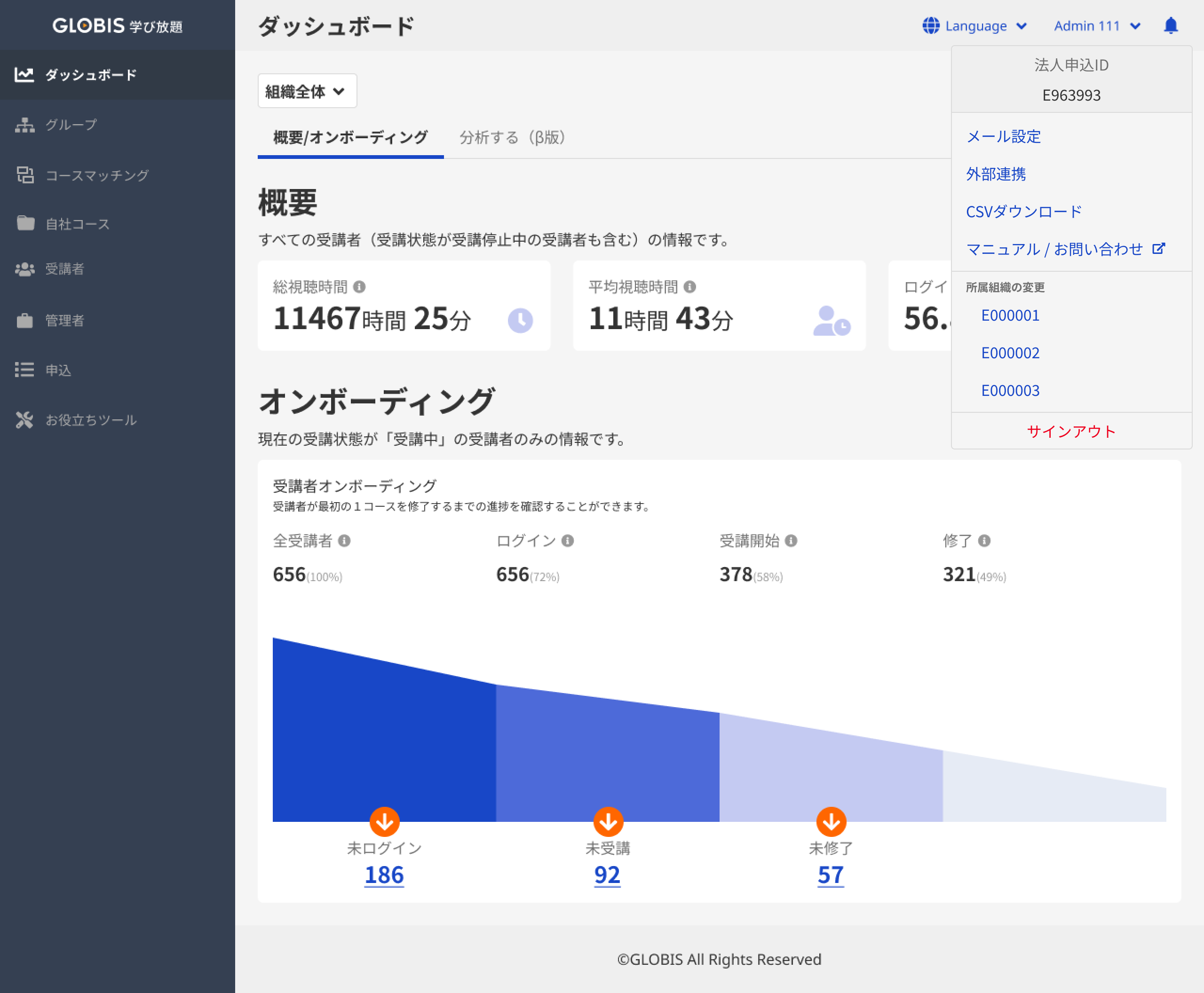Switch organization to E000002

tap(1010, 353)
